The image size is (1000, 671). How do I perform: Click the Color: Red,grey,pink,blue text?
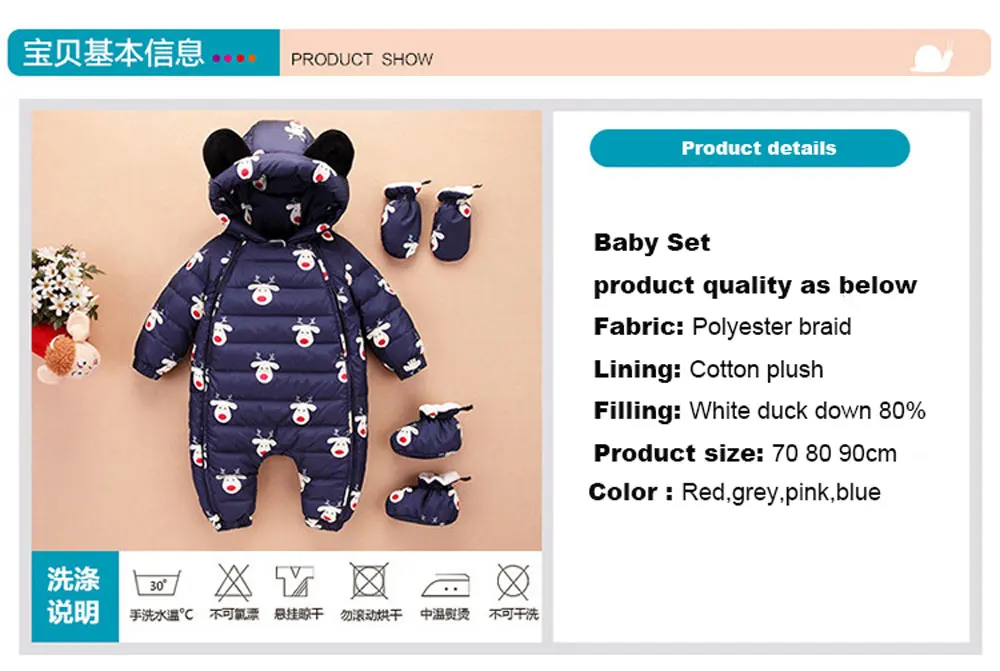735,492
